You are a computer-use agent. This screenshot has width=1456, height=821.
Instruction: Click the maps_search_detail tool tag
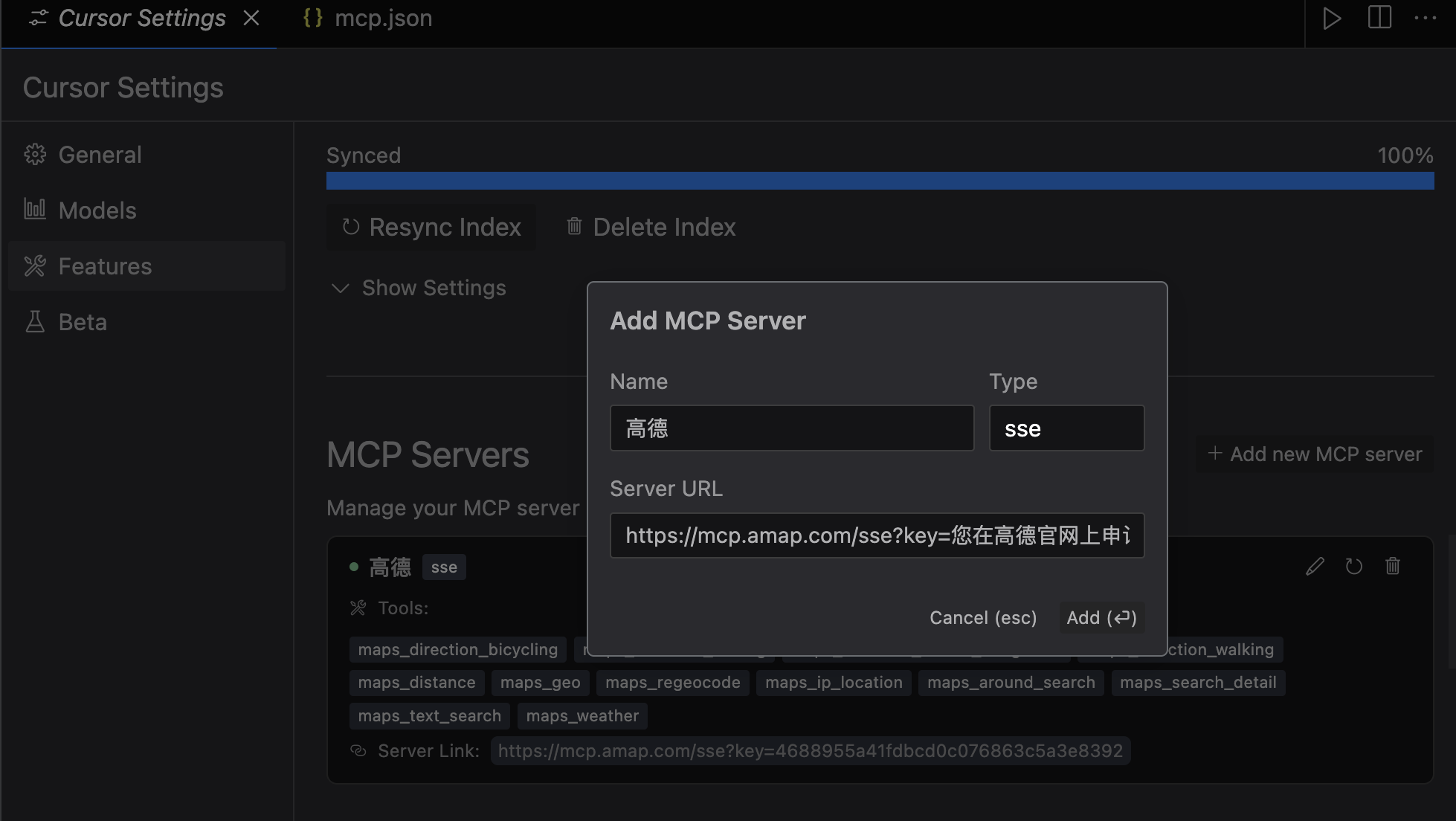[x=1198, y=683]
